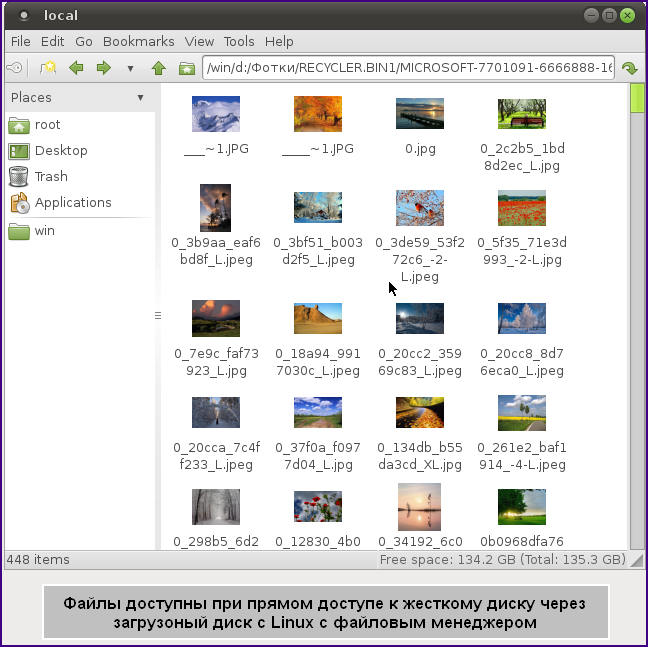Click the trash can icon
This screenshot has width=648, height=647.
[x=19, y=176]
